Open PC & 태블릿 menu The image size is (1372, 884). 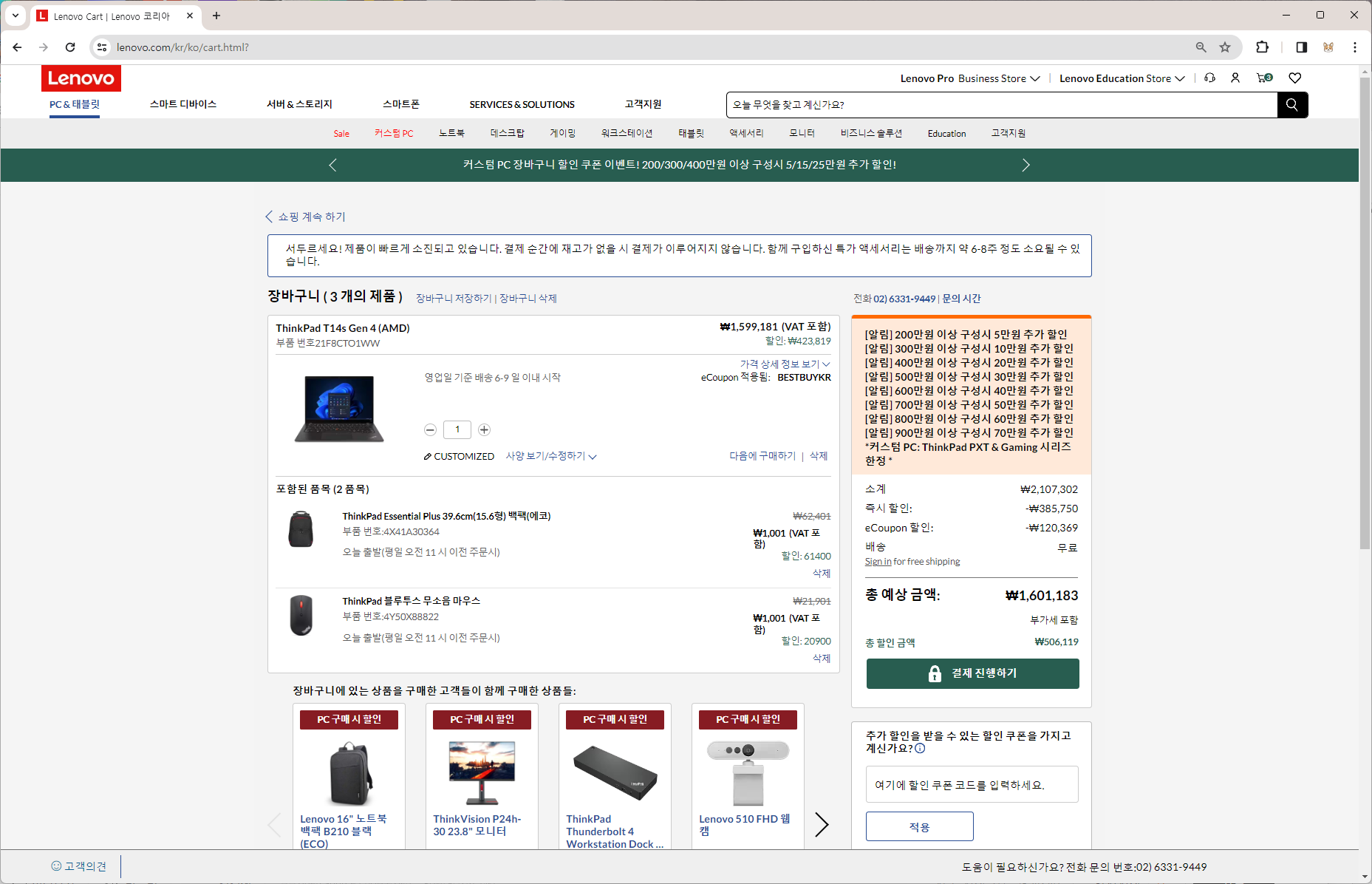pyautogui.click(x=75, y=104)
